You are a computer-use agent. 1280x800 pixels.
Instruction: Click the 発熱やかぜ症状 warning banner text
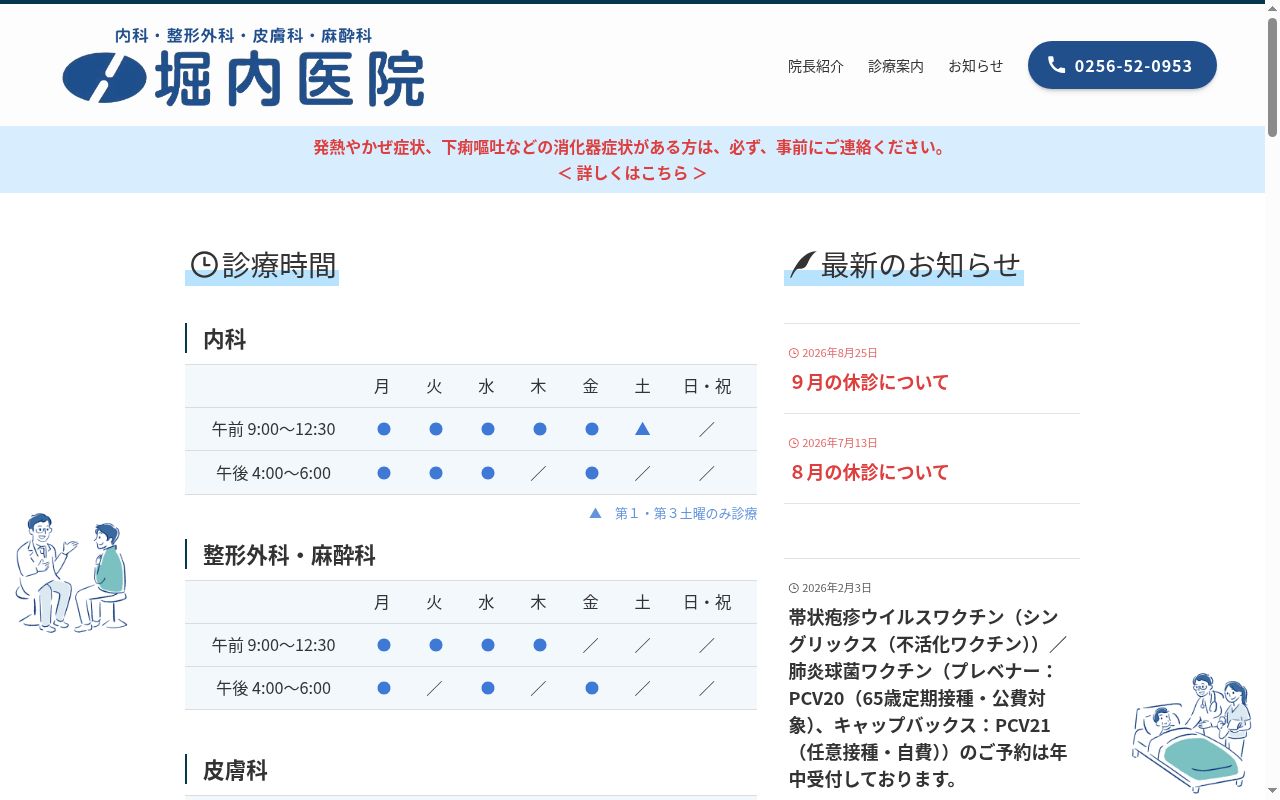coord(630,147)
